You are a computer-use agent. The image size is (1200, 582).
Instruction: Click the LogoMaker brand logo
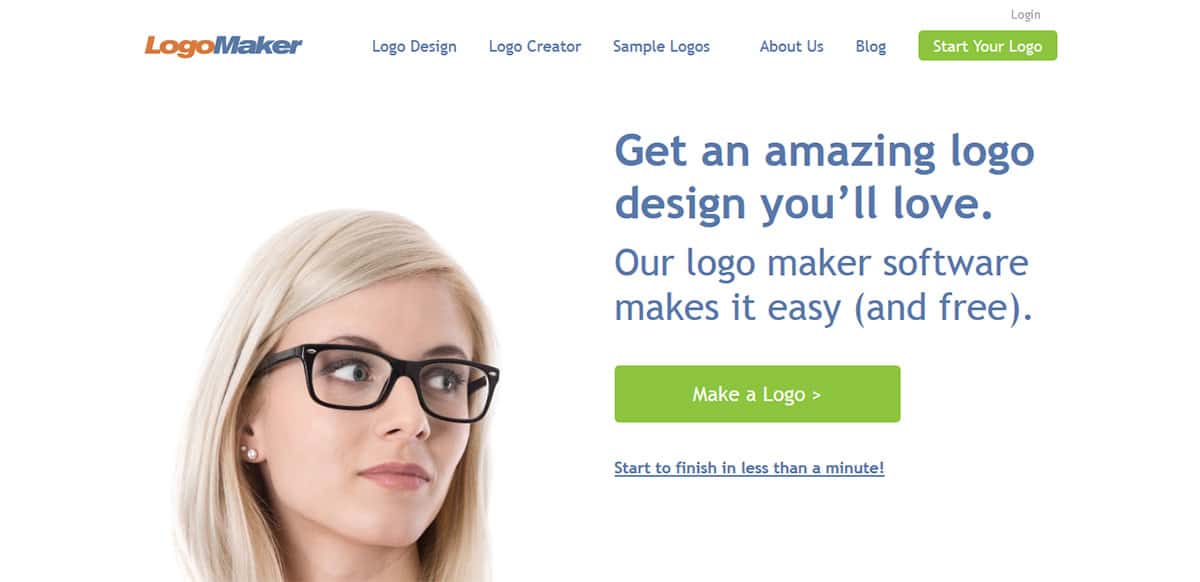click(x=223, y=46)
